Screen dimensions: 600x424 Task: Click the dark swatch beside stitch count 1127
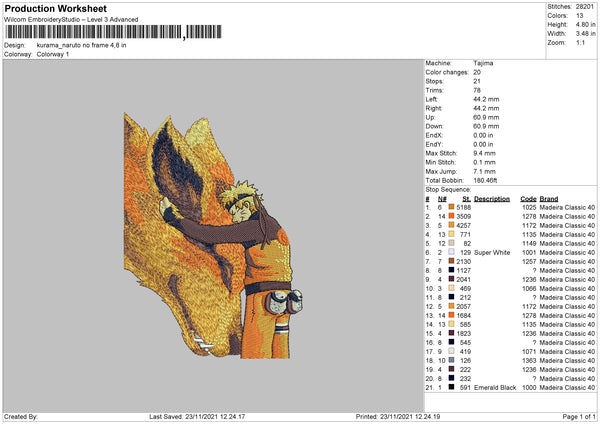pos(451,270)
